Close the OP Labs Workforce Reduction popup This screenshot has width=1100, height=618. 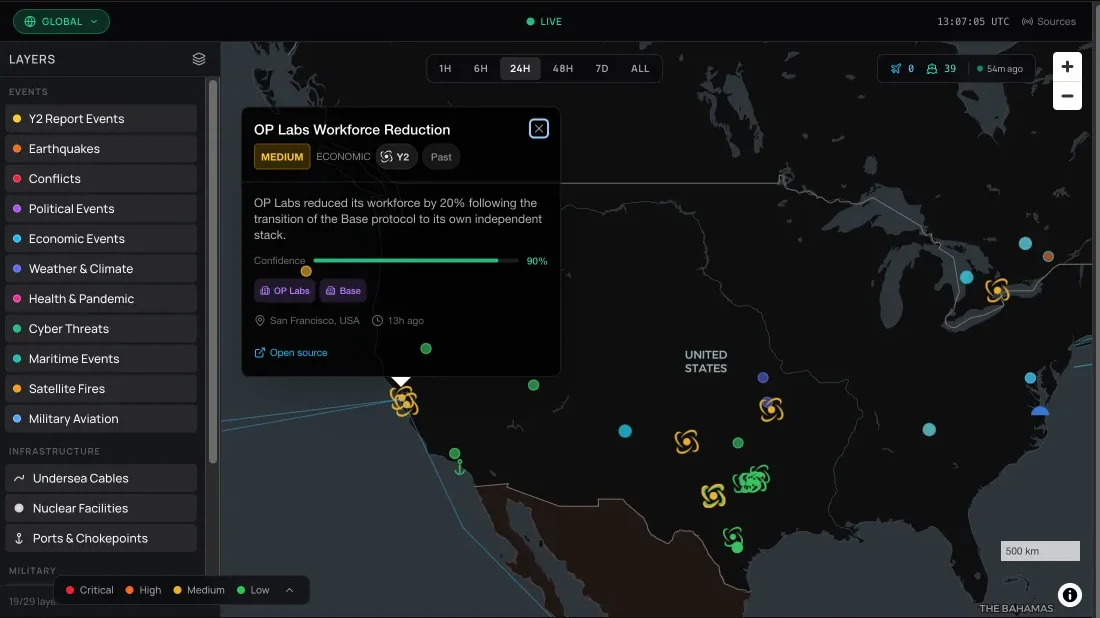539,128
